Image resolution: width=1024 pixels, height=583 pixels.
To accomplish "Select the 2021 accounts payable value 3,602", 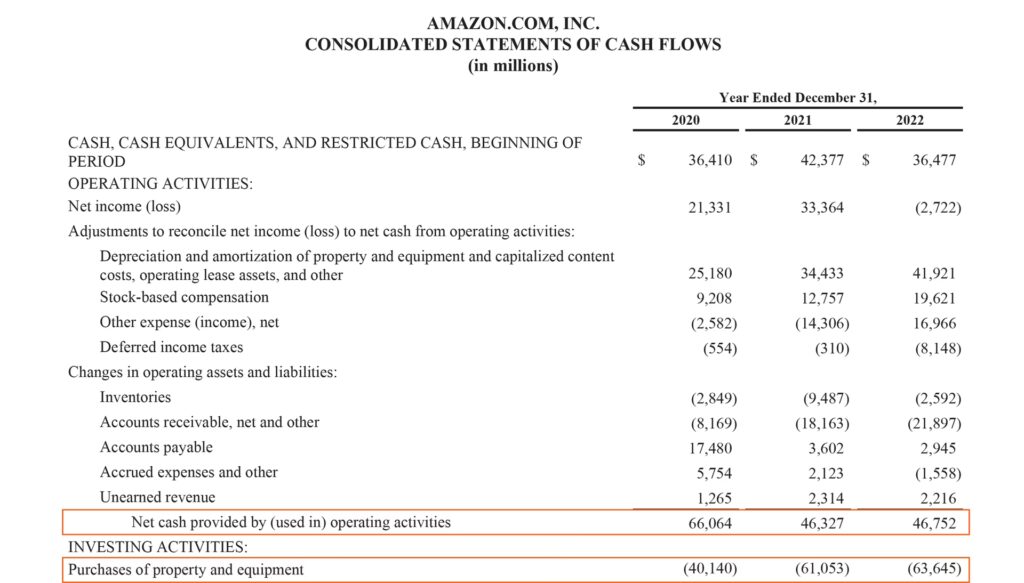I will pyautogui.click(x=828, y=447).
